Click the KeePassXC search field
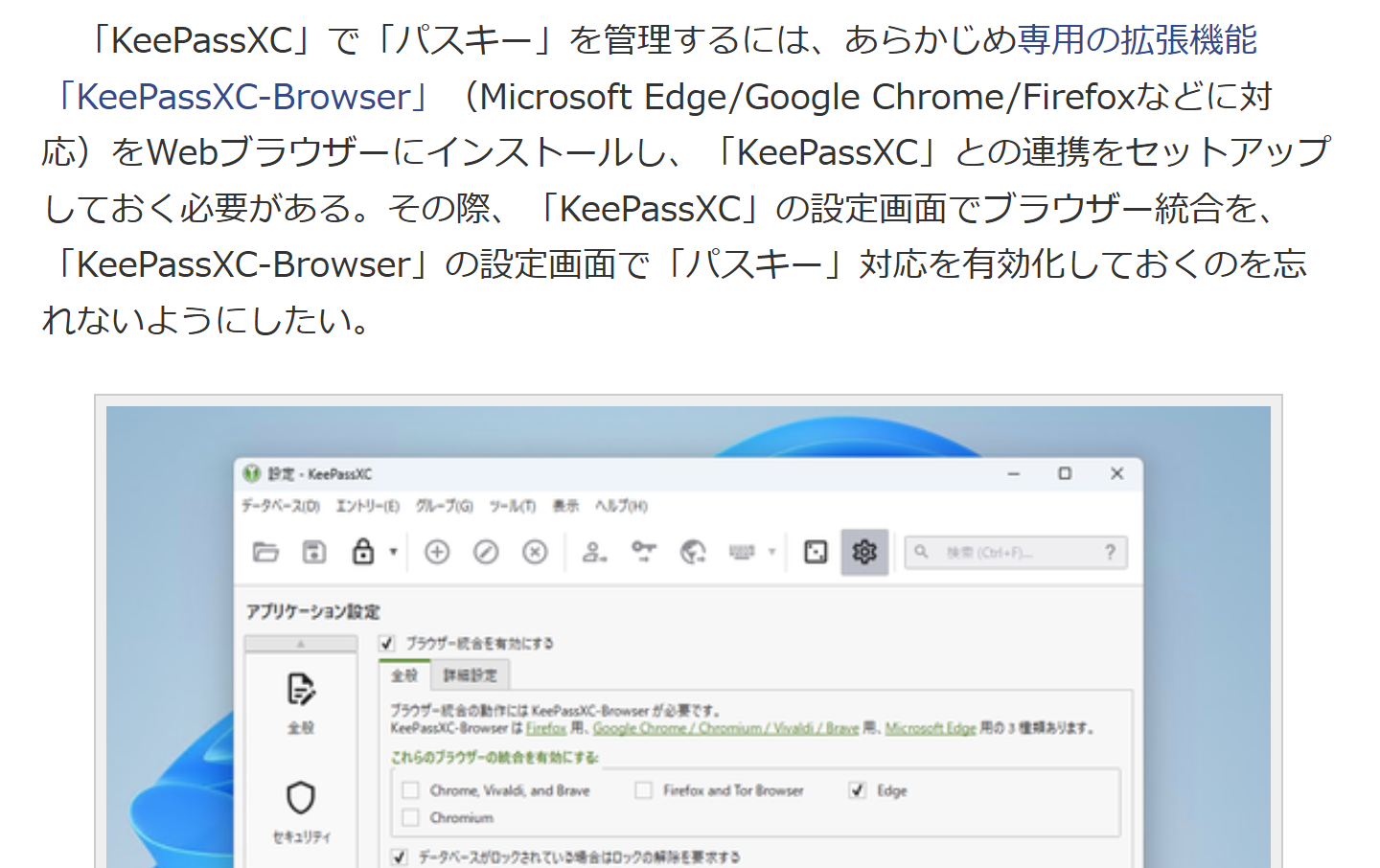The image size is (1380, 868). (x=1016, y=553)
